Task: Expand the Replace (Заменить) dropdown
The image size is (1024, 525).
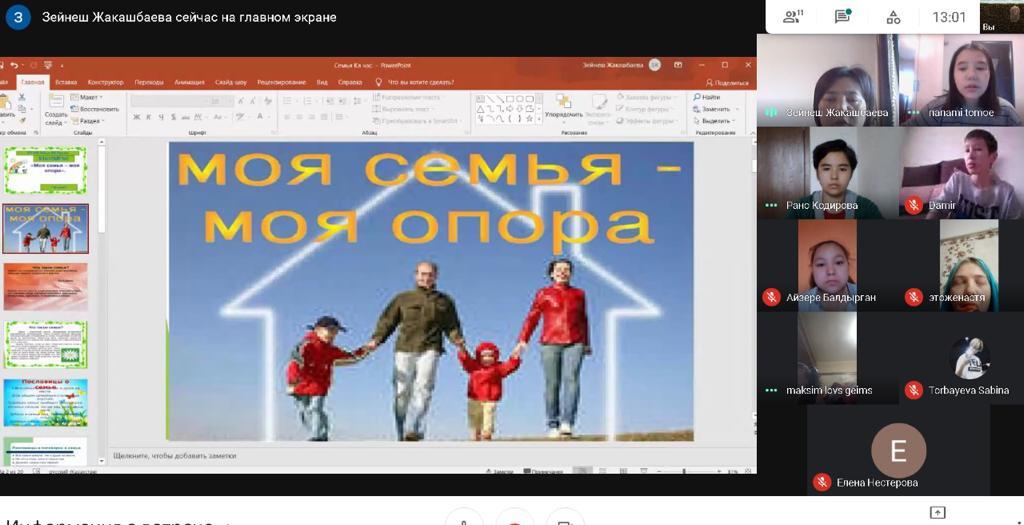Action: 735,108
